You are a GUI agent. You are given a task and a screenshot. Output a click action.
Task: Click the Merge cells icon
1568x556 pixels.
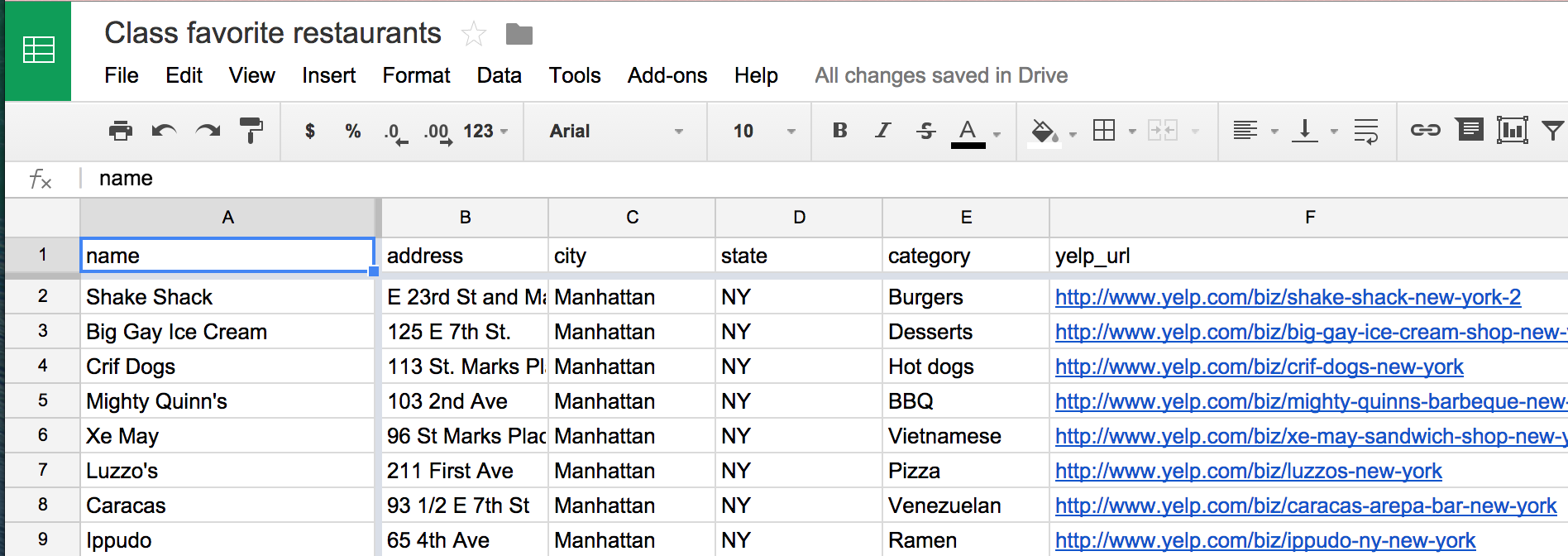[1162, 130]
